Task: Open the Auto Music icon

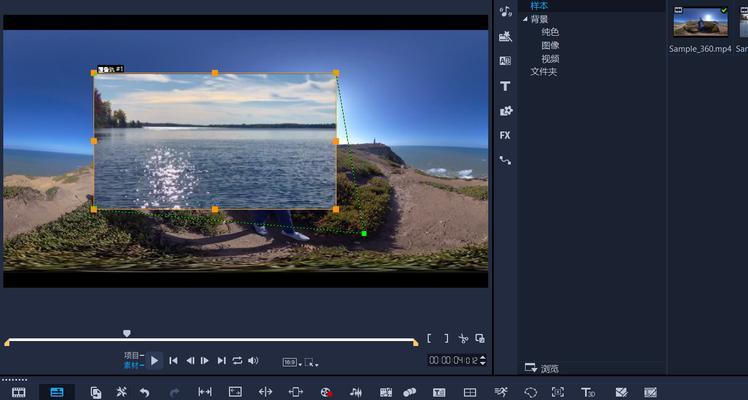Action: pyautogui.click(x=386, y=392)
